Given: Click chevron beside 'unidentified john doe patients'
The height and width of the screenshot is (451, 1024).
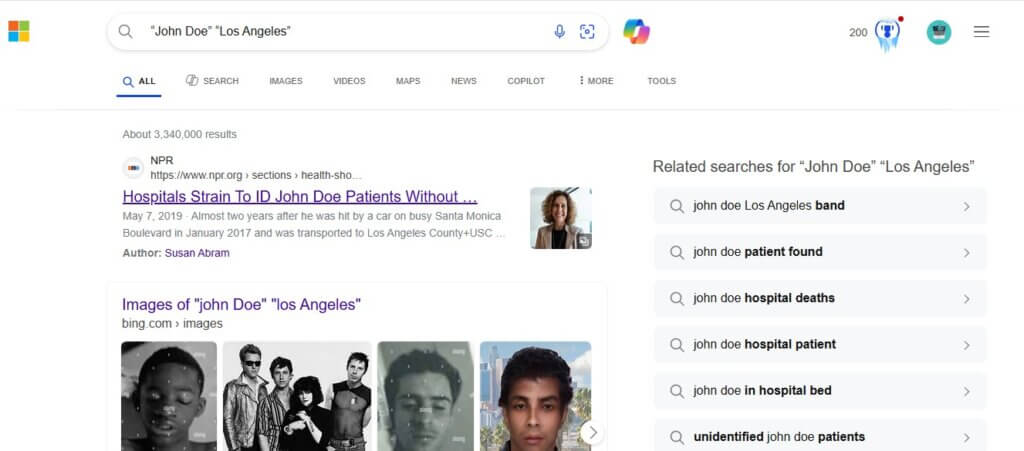Looking at the screenshot, I should pyautogui.click(x=967, y=438).
